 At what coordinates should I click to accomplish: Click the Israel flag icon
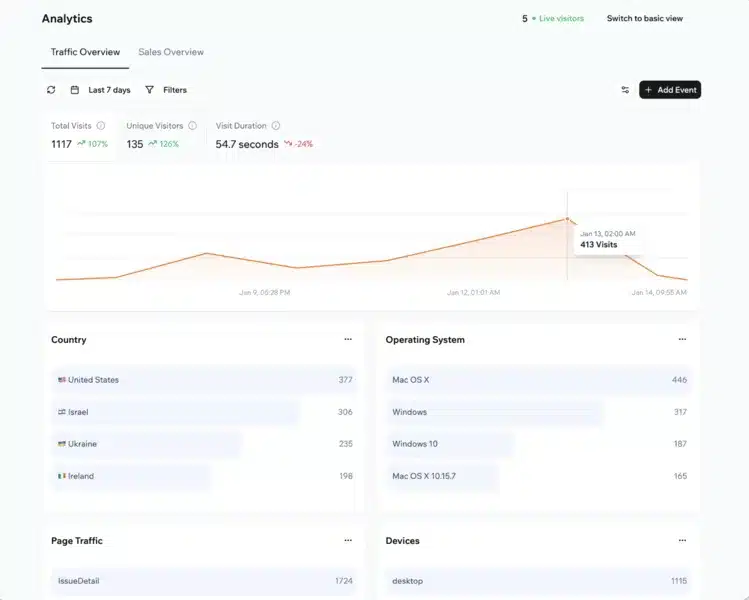pos(62,412)
